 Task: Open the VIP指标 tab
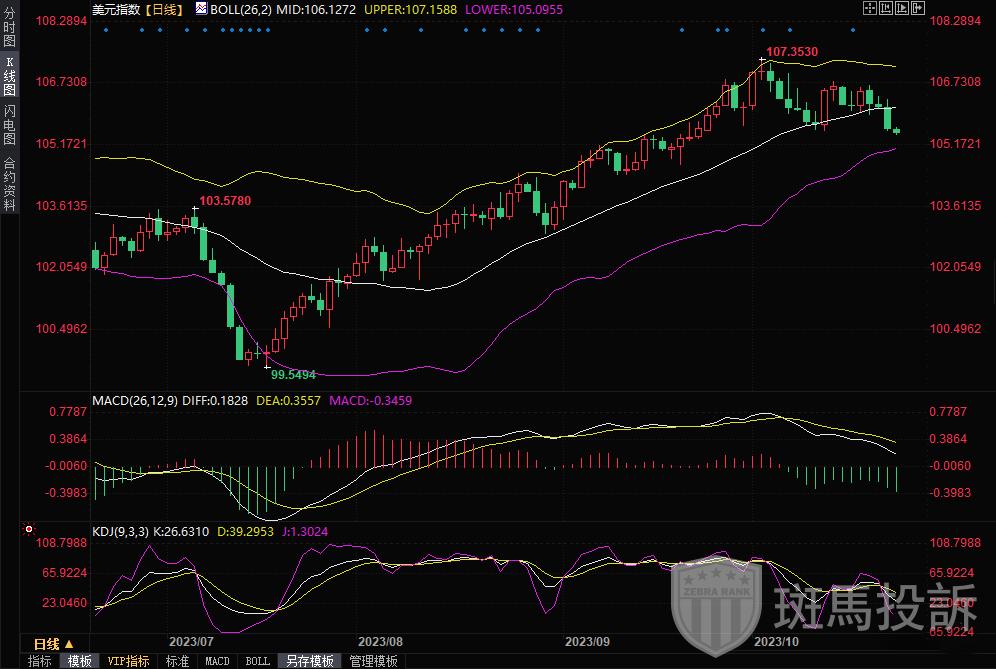pos(128,661)
